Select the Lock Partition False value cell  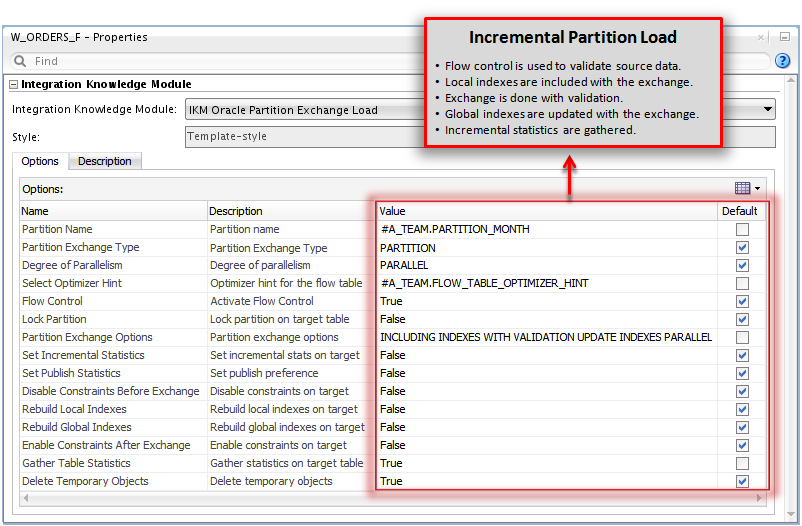[547, 319]
